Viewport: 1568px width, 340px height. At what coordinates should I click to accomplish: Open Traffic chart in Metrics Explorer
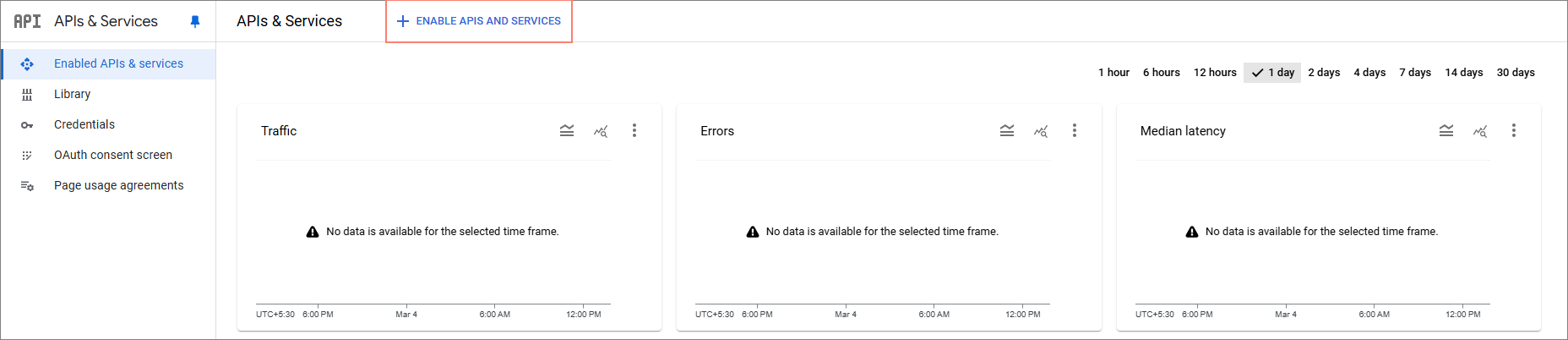pos(601,131)
